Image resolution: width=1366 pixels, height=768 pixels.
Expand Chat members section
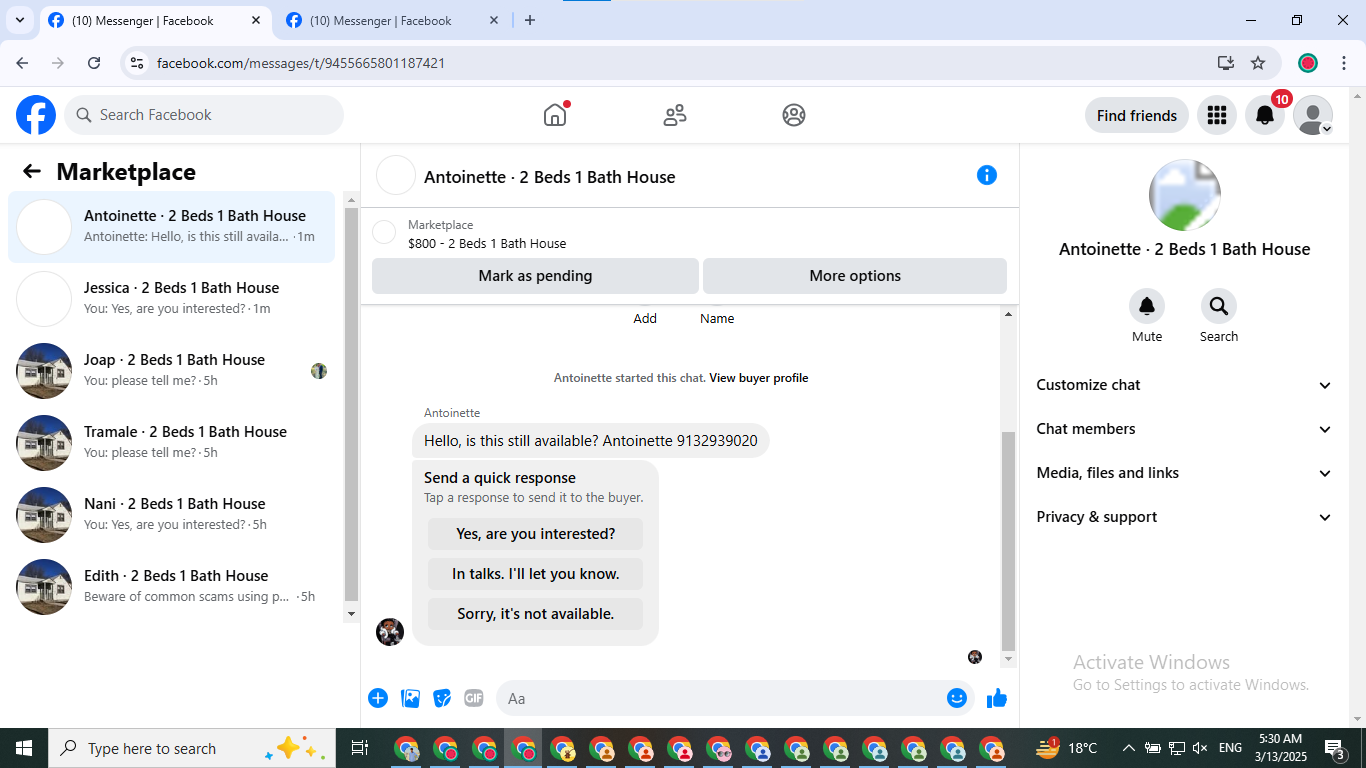click(1184, 429)
